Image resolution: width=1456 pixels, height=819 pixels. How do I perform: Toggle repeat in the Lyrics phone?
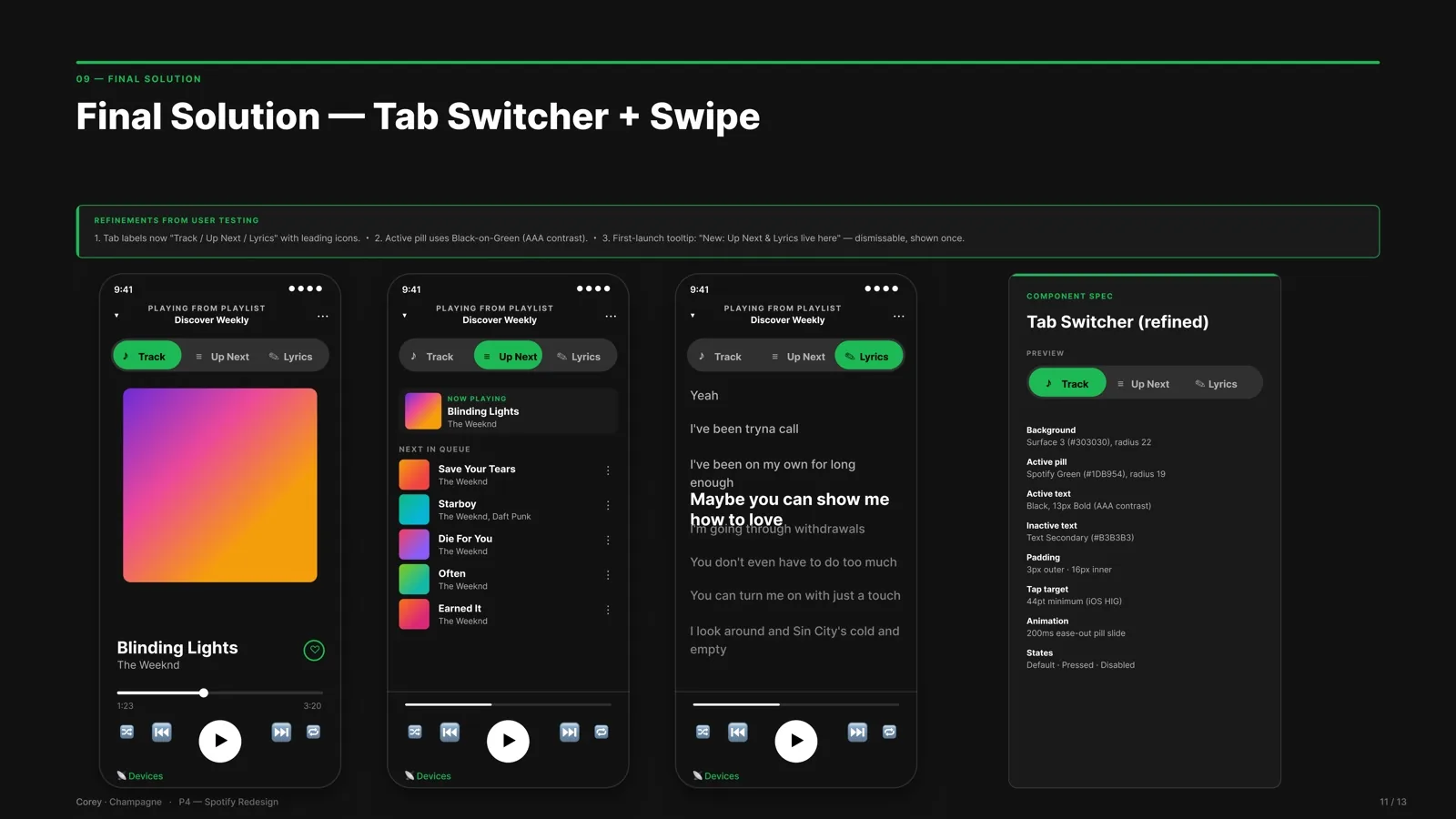[889, 732]
